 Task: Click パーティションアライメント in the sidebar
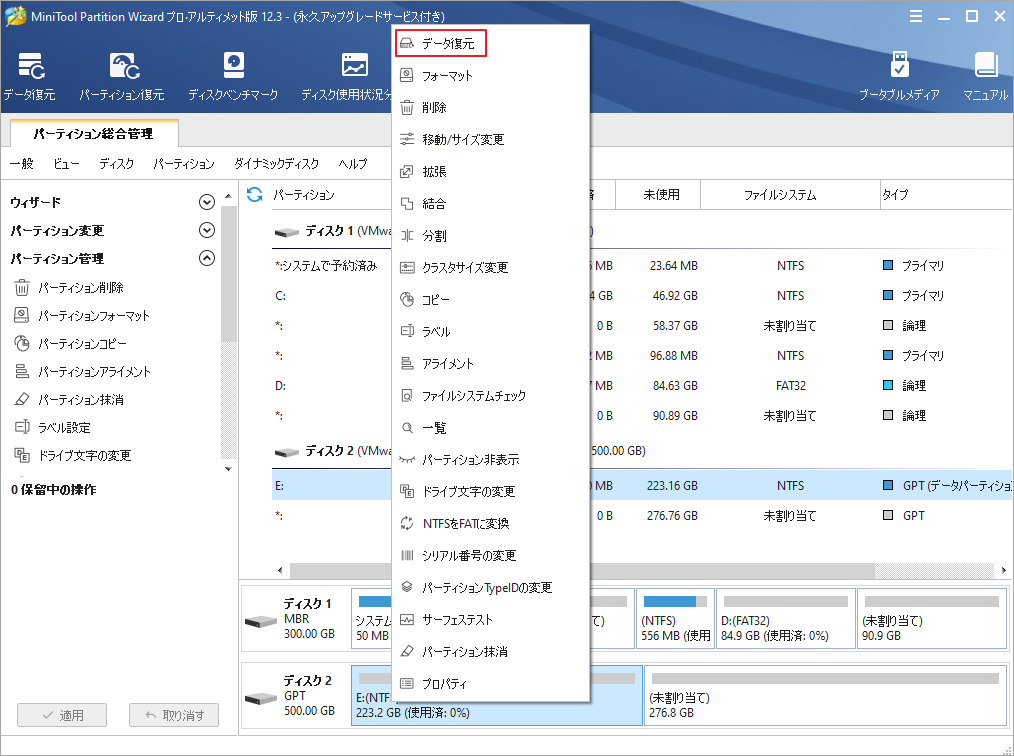pos(83,372)
